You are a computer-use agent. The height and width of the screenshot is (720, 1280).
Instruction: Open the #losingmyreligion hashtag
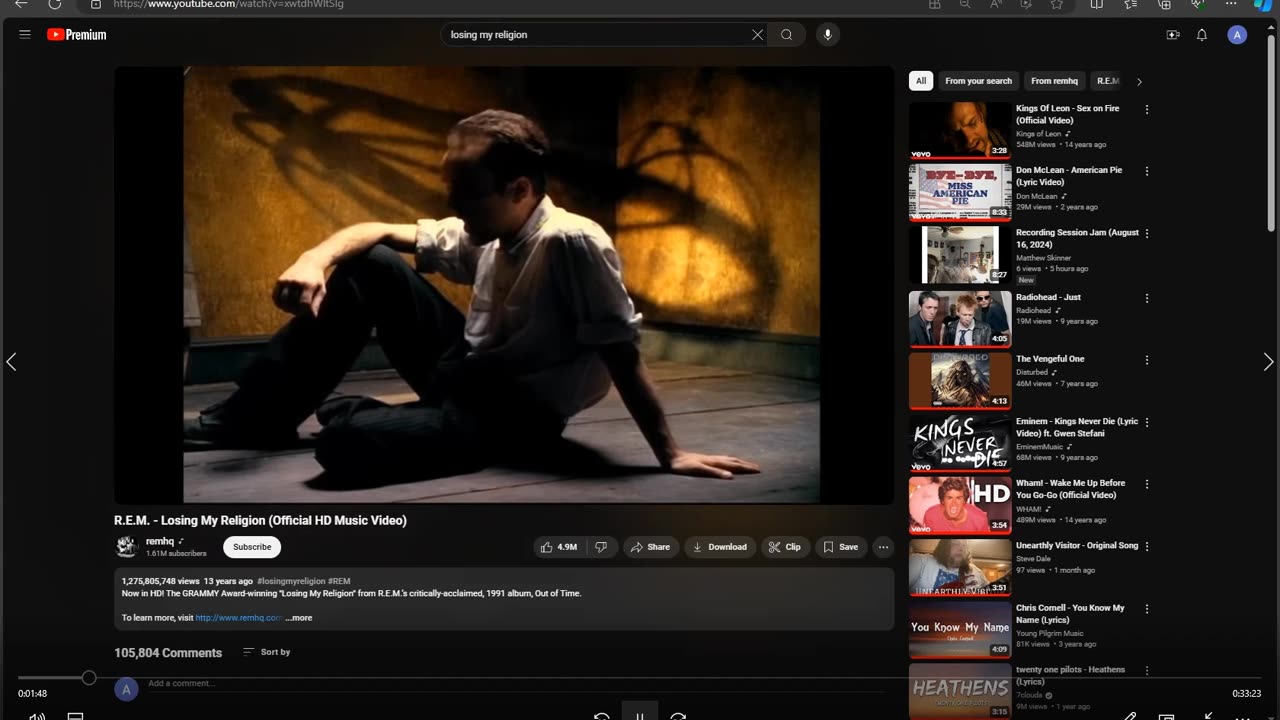291,581
